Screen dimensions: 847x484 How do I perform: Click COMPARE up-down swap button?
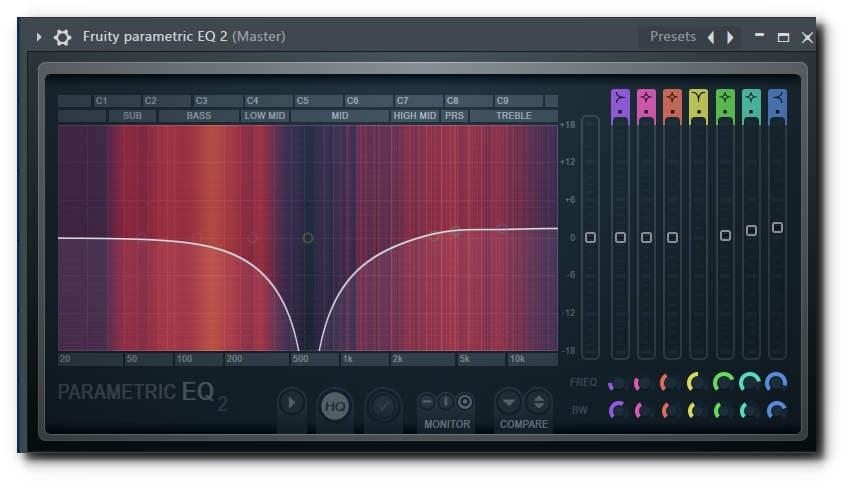[539, 402]
